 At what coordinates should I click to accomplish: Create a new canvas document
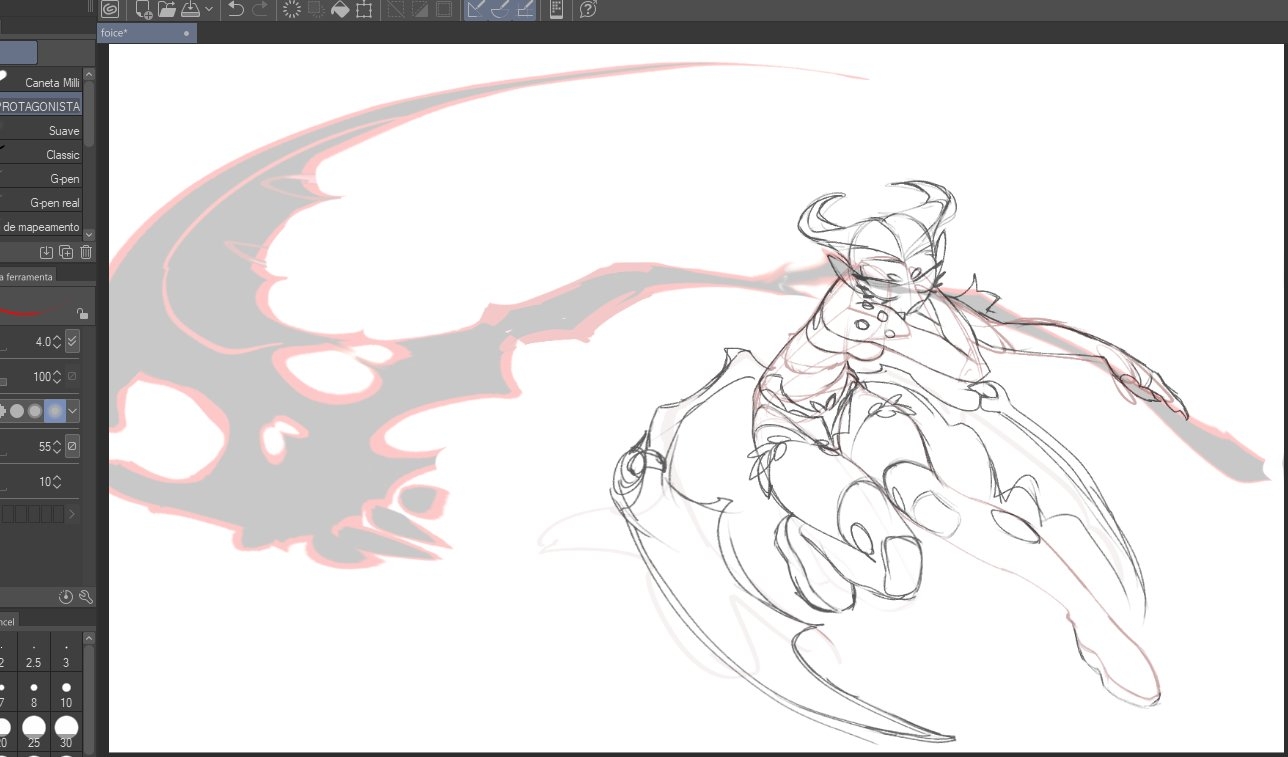pyautogui.click(x=144, y=10)
